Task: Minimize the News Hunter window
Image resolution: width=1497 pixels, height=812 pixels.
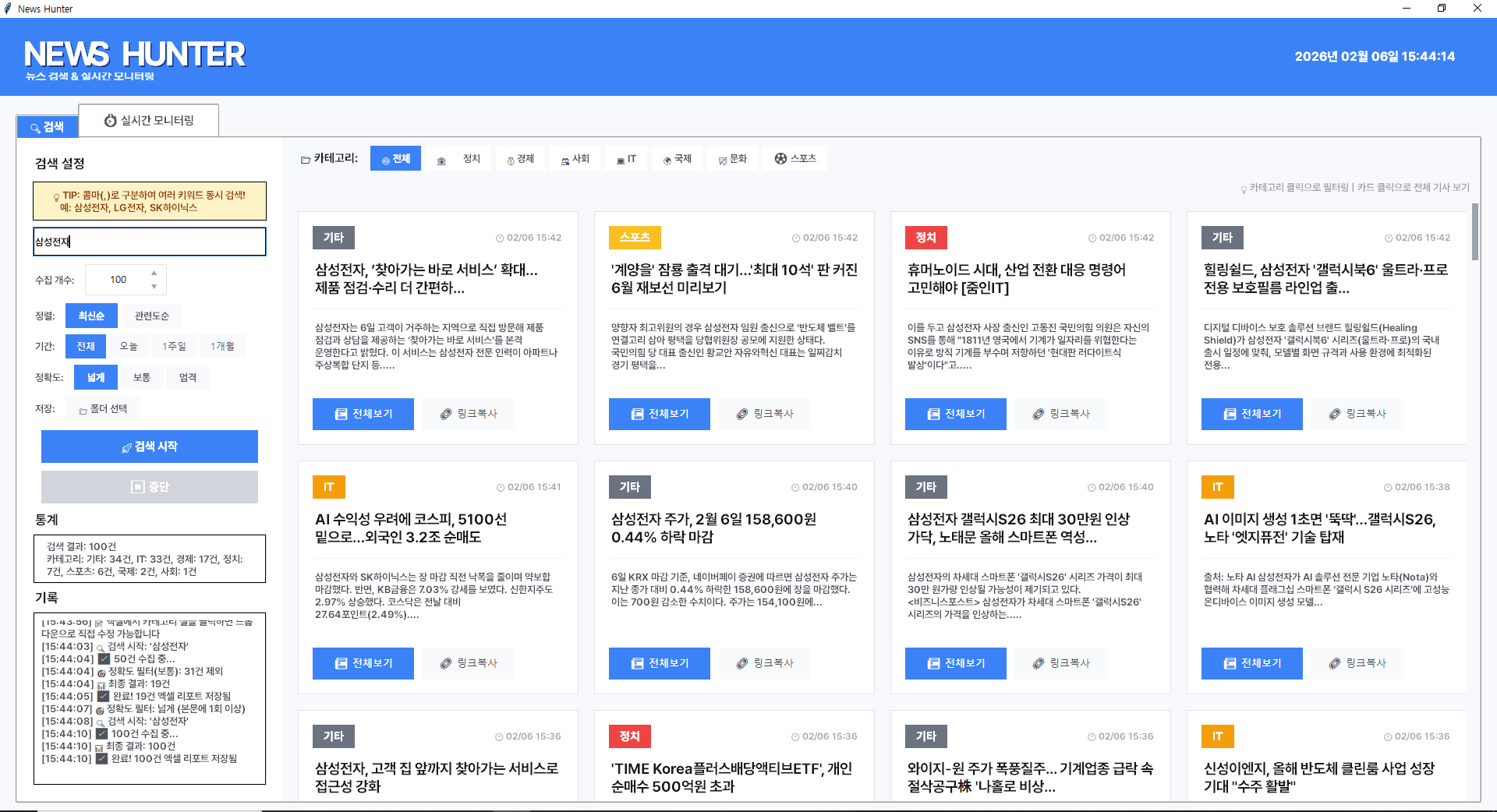Action: 1406,9
